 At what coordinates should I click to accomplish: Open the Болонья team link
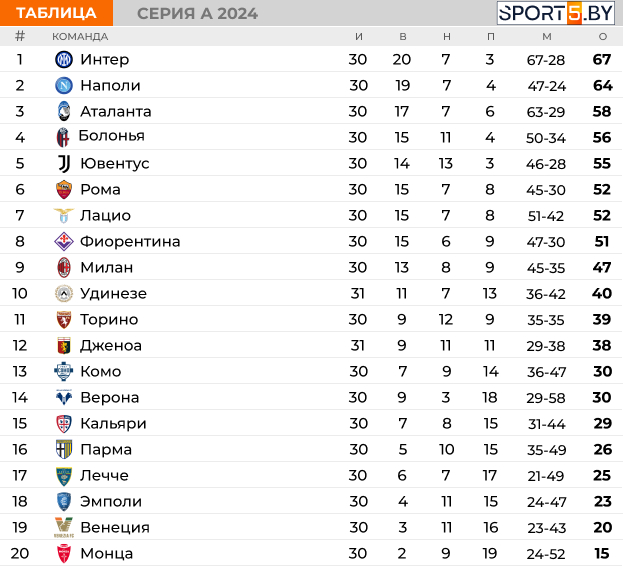(x=112, y=136)
